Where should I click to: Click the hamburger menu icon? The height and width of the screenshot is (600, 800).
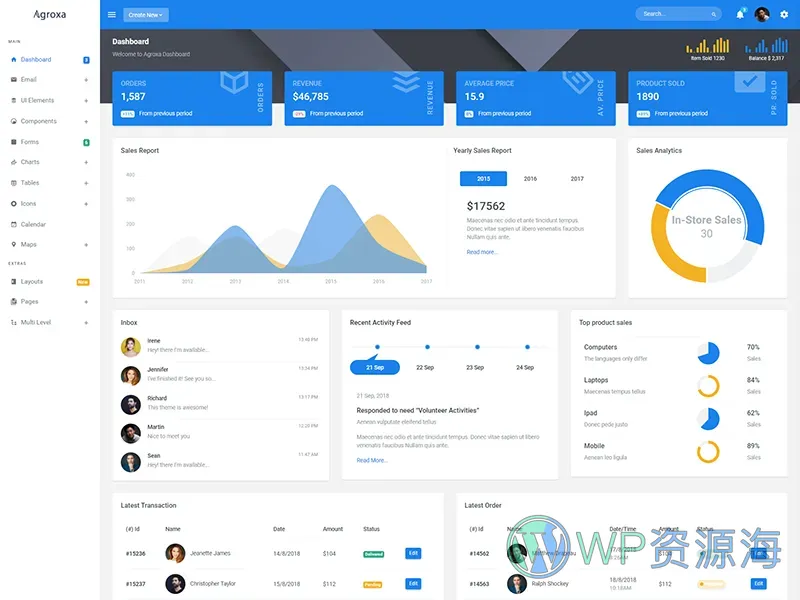coord(112,15)
